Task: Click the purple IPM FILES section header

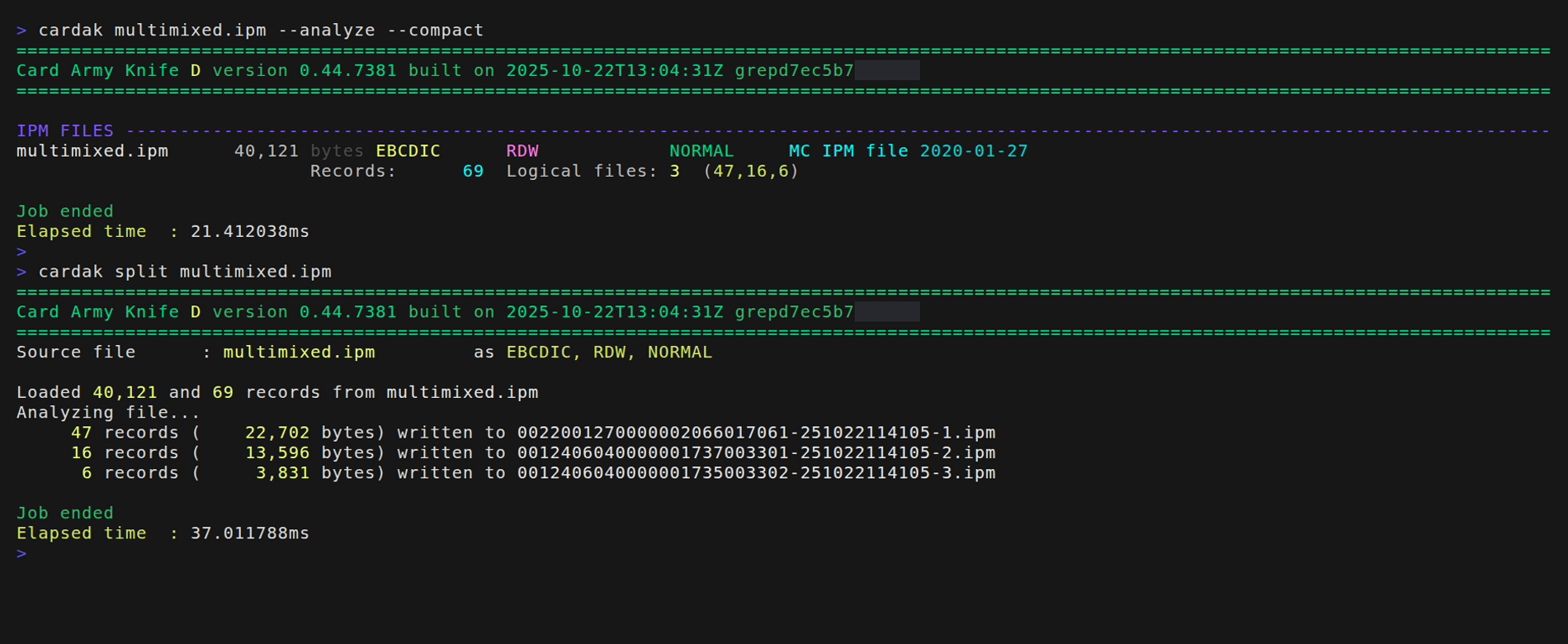Action: [65, 131]
